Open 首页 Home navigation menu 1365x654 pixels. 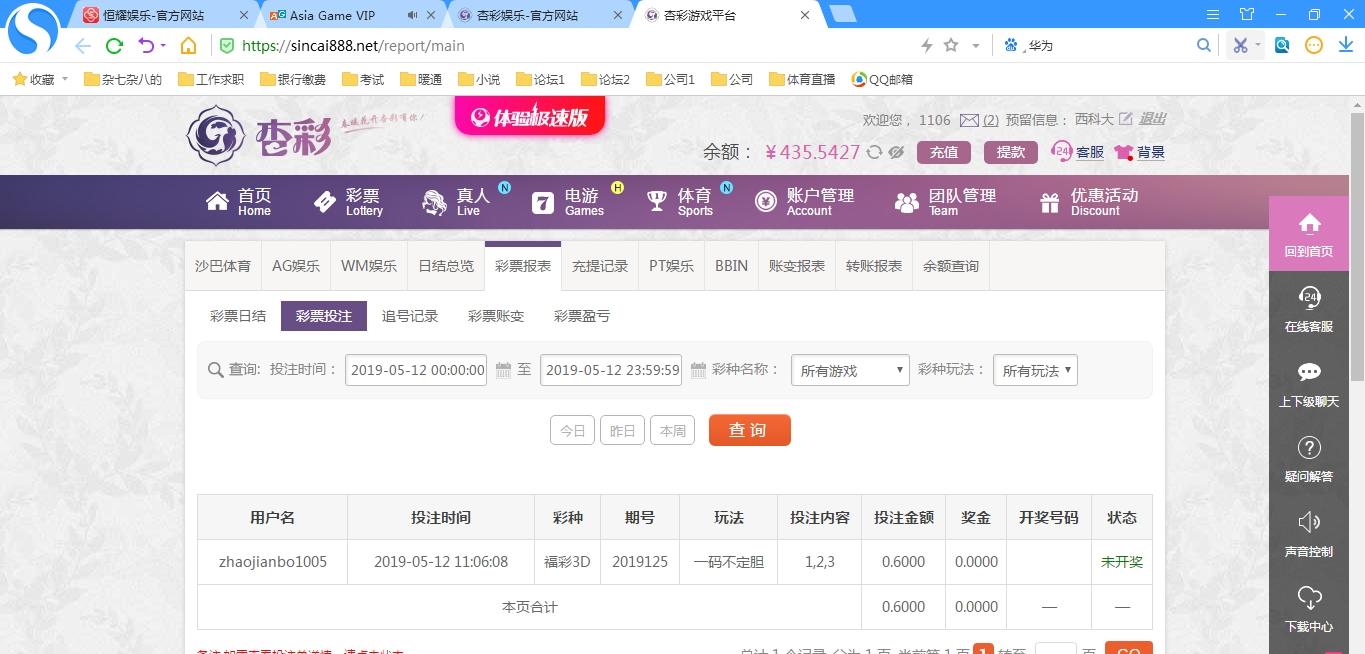[x=239, y=202]
